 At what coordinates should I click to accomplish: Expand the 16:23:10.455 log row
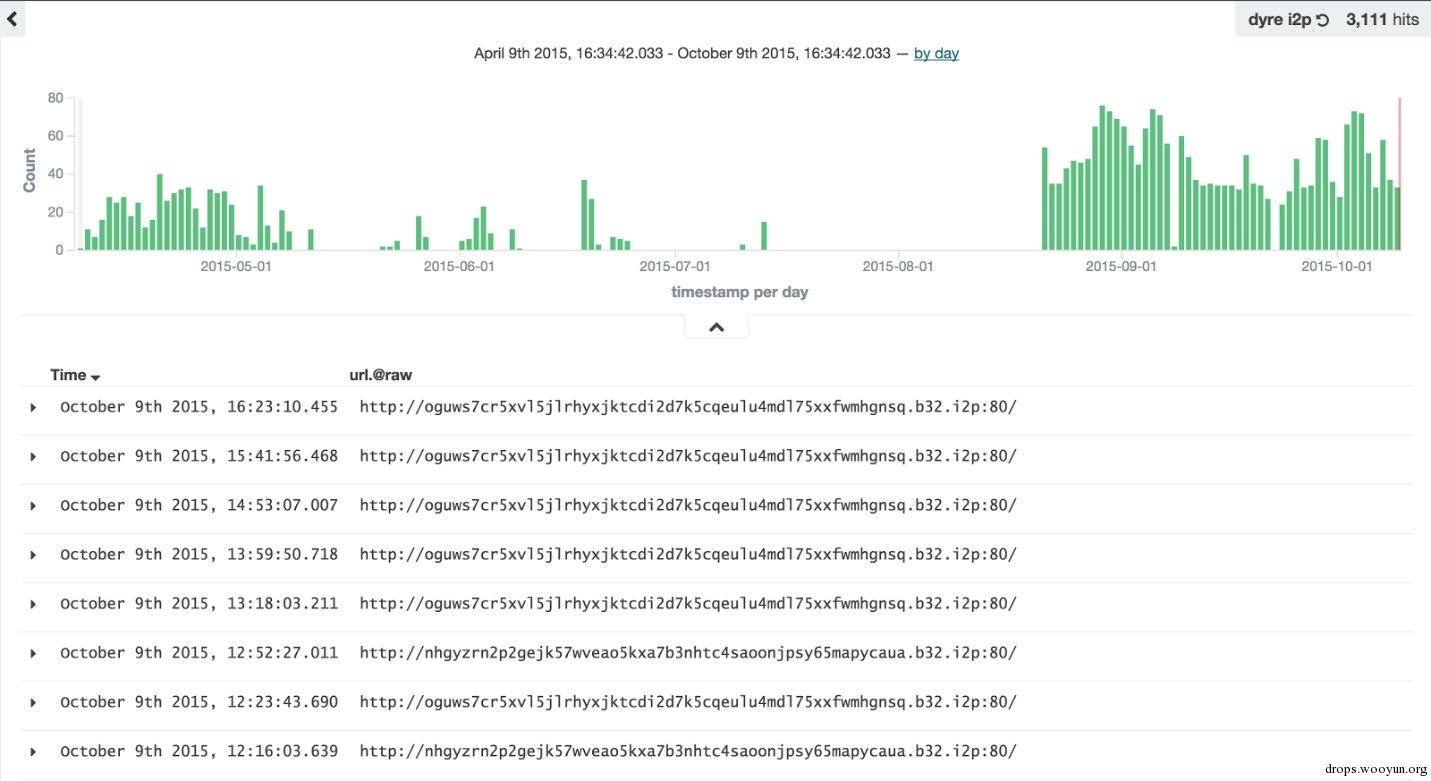[x=33, y=408]
